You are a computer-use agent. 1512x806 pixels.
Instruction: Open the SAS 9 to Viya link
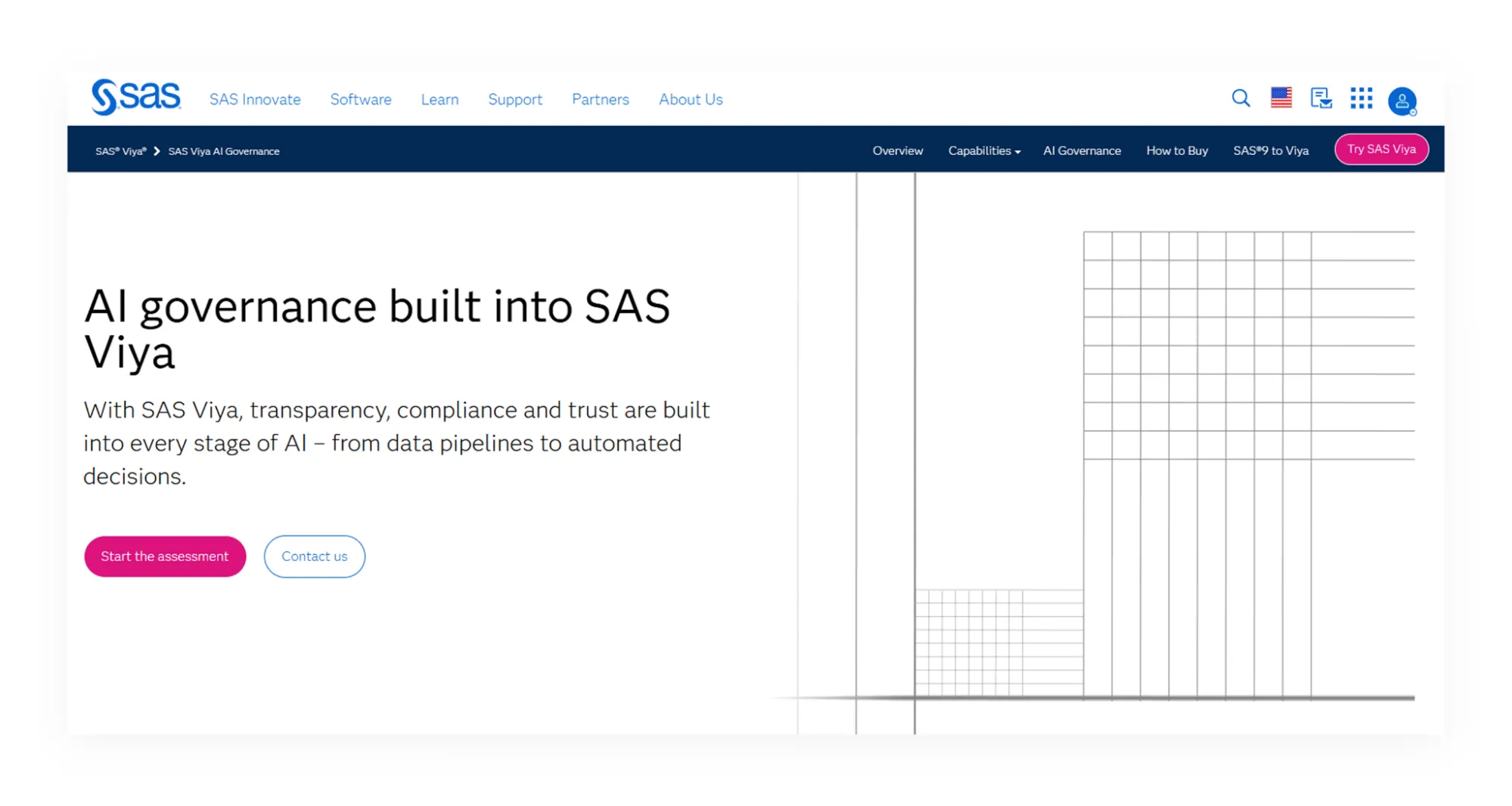[1271, 150]
